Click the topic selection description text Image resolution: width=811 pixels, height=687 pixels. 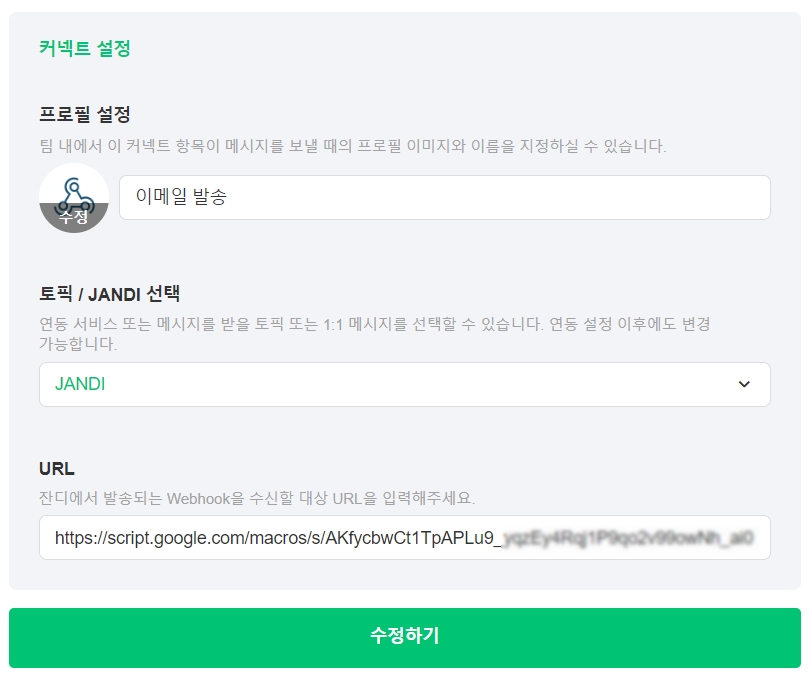pos(375,325)
